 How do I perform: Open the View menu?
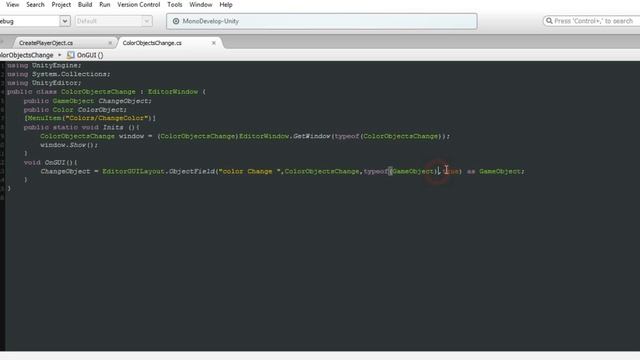pyautogui.click(x=12, y=5)
